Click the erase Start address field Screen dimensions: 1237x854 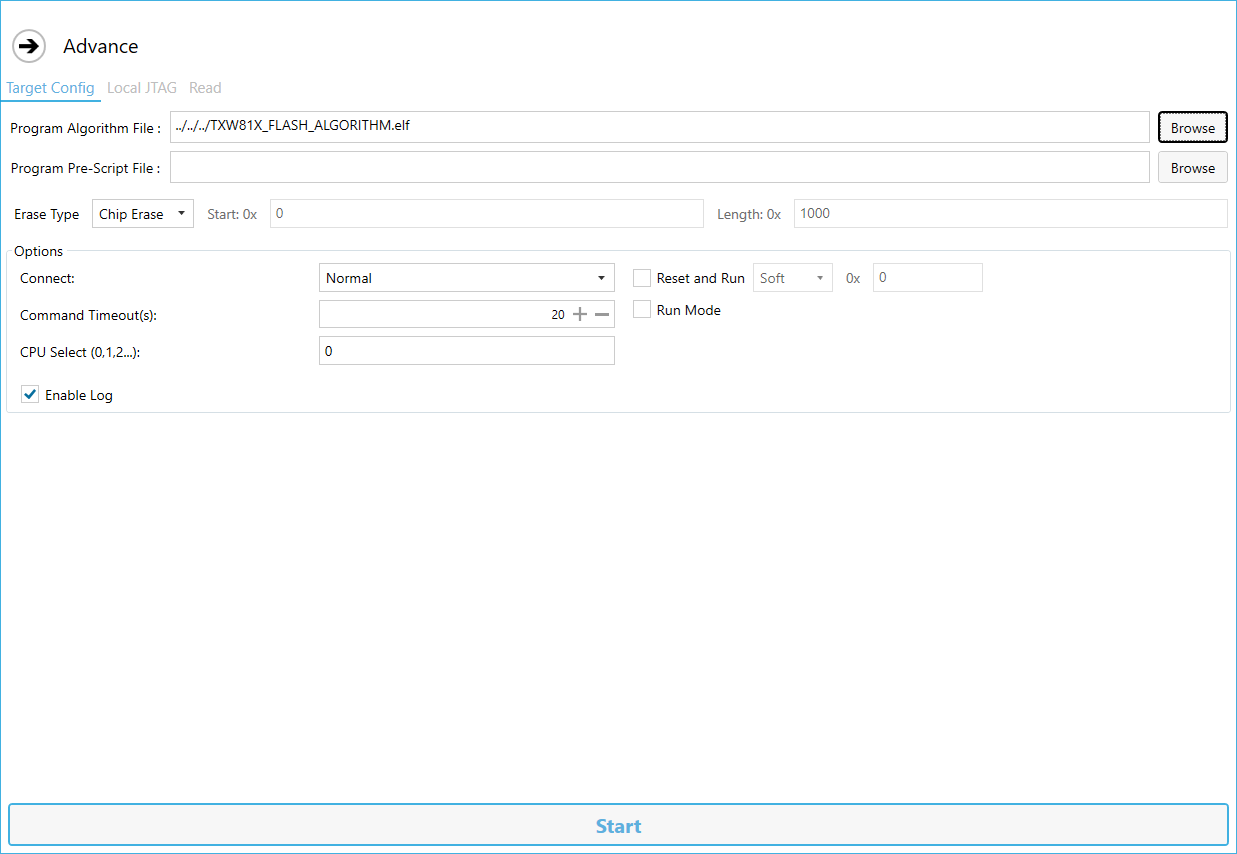[x=487, y=214]
